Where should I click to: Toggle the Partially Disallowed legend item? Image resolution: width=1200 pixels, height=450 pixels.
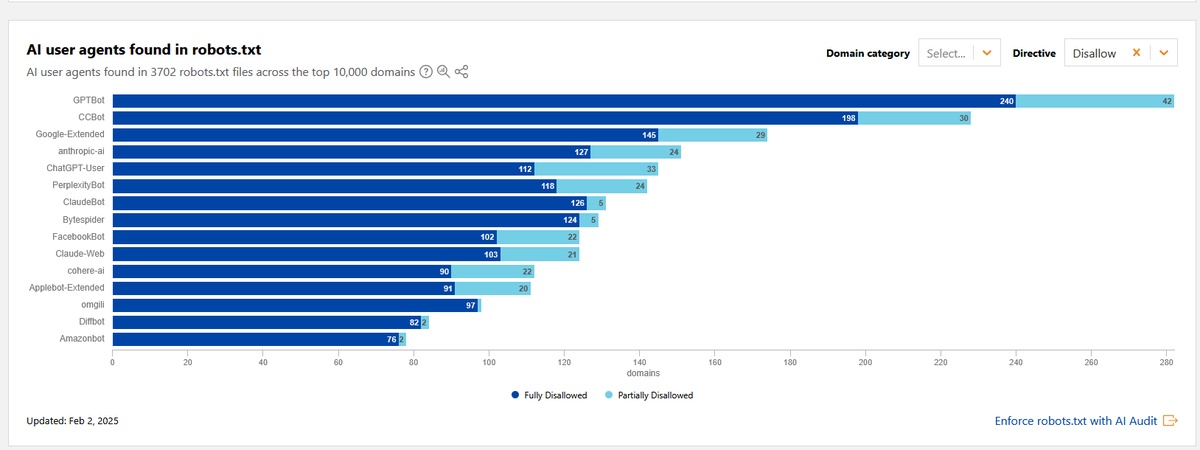pyautogui.click(x=648, y=395)
